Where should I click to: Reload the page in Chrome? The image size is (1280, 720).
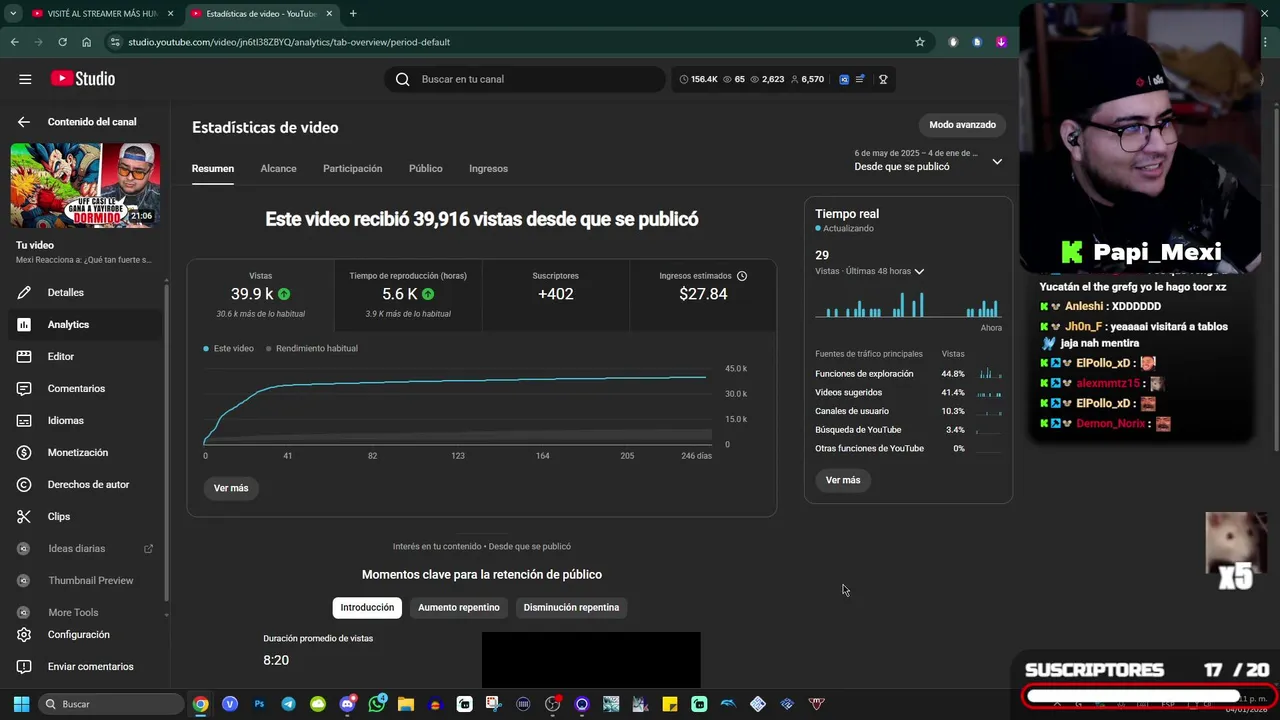[62, 42]
